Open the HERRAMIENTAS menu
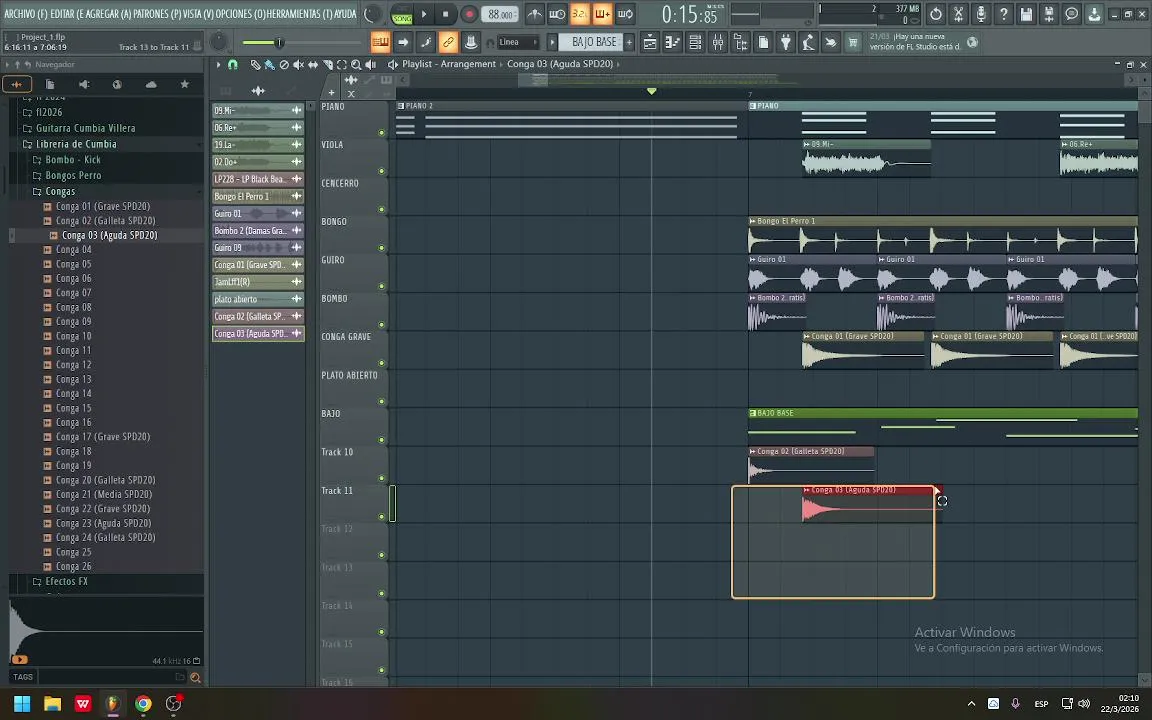Screen dimensions: 1152x720 [x=300, y=14]
